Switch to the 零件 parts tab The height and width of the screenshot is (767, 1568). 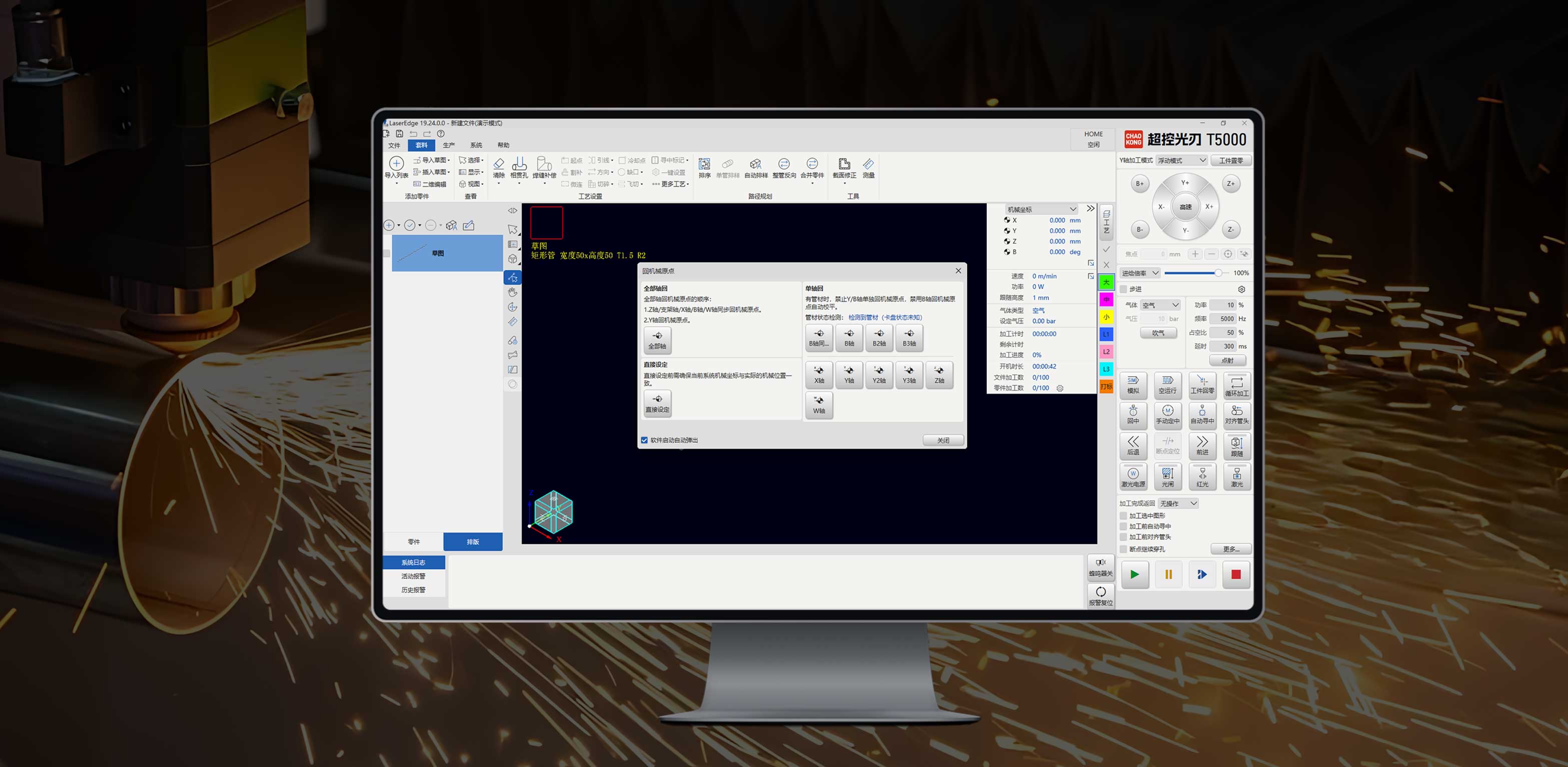tap(413, 542)
